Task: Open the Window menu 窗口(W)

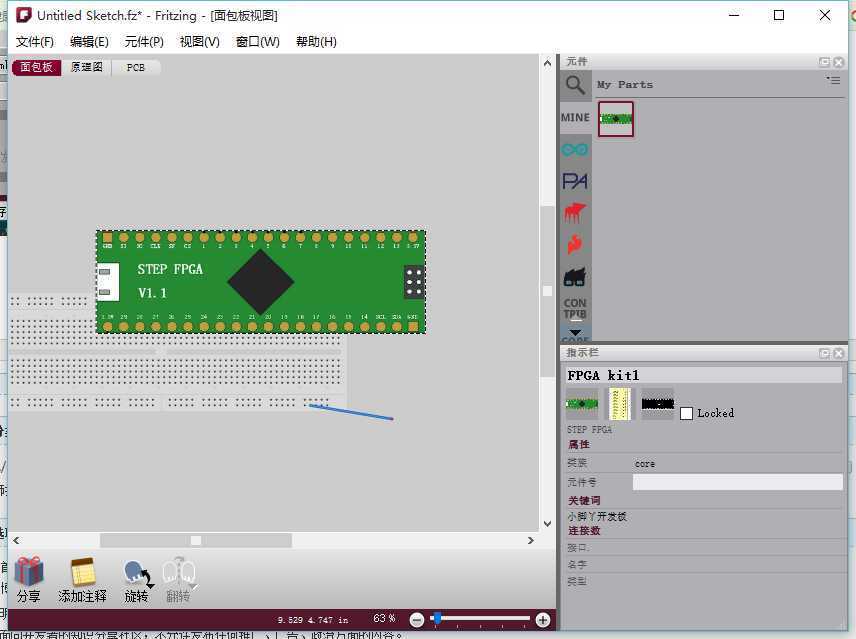Action: [258, 41]
